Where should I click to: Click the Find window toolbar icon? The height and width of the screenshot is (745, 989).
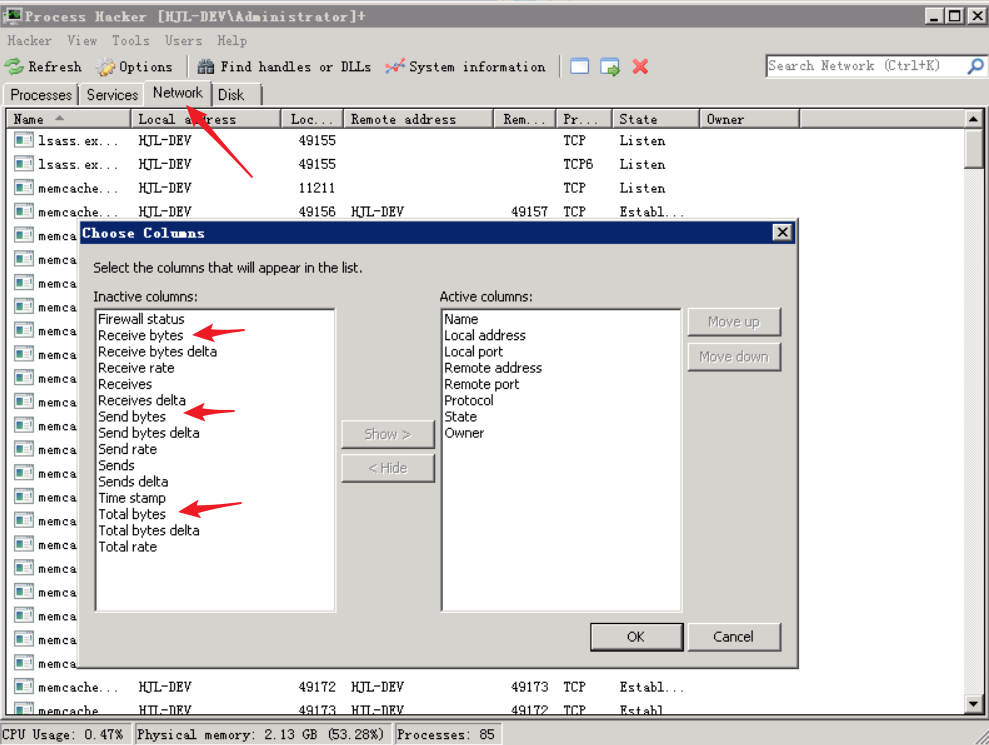click(579, 67)
